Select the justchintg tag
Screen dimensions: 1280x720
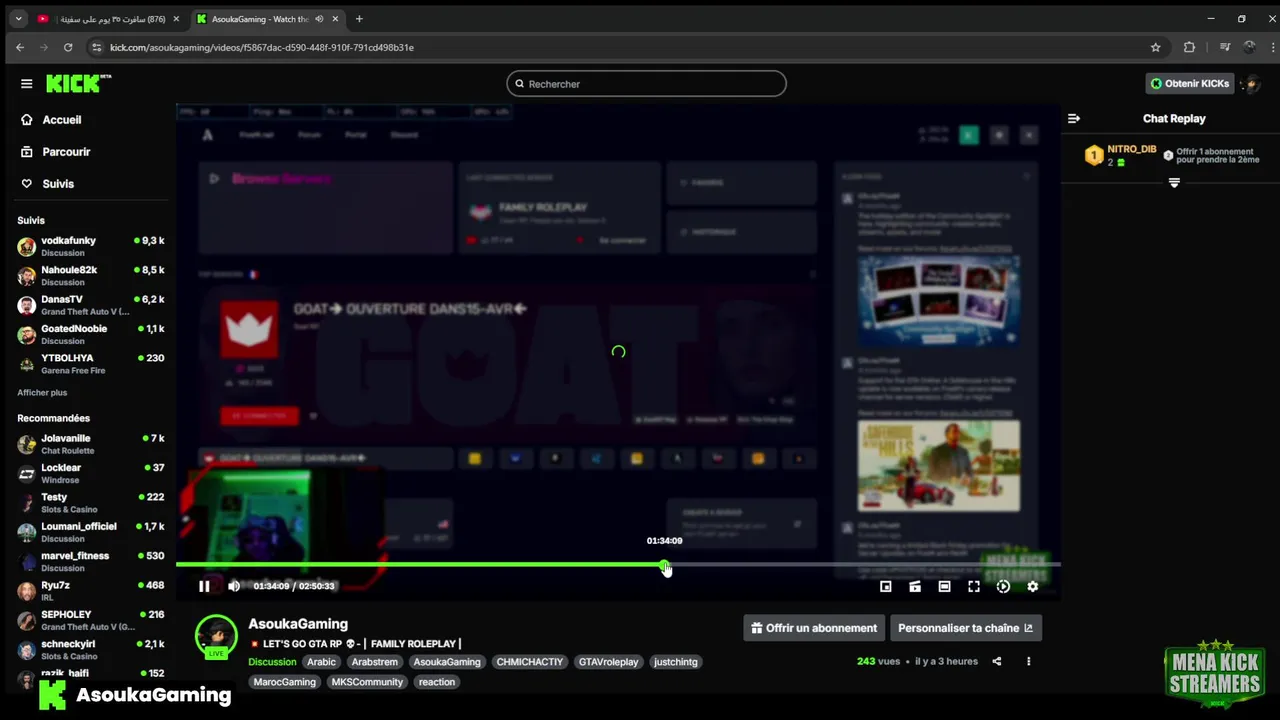pyautogui.click(x=676, y=662)
